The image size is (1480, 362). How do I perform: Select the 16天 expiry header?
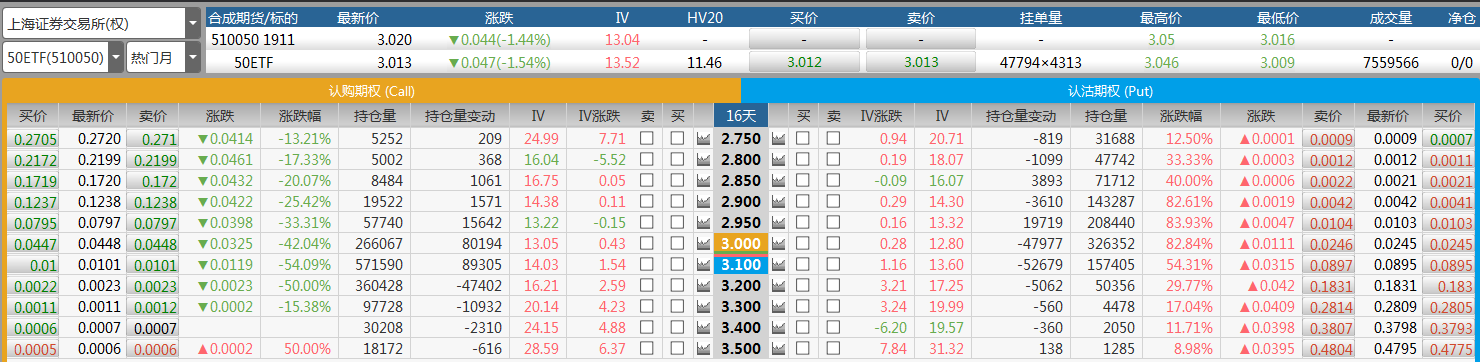click(x=740, y=115)
